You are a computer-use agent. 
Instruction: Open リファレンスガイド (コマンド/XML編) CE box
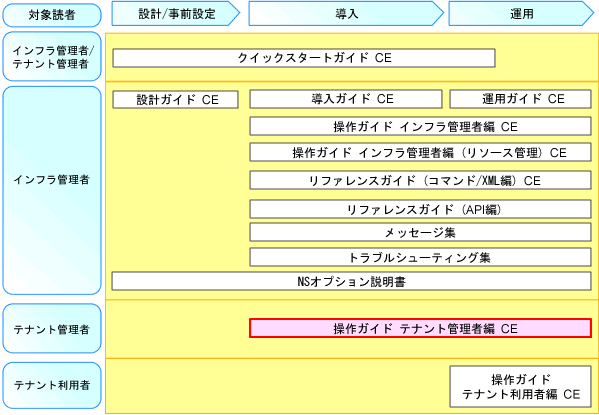[x=421, y=180]
